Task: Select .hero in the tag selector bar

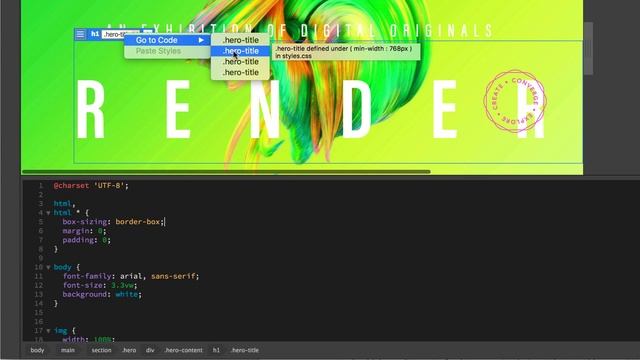Action: click(x=129, y=350)
